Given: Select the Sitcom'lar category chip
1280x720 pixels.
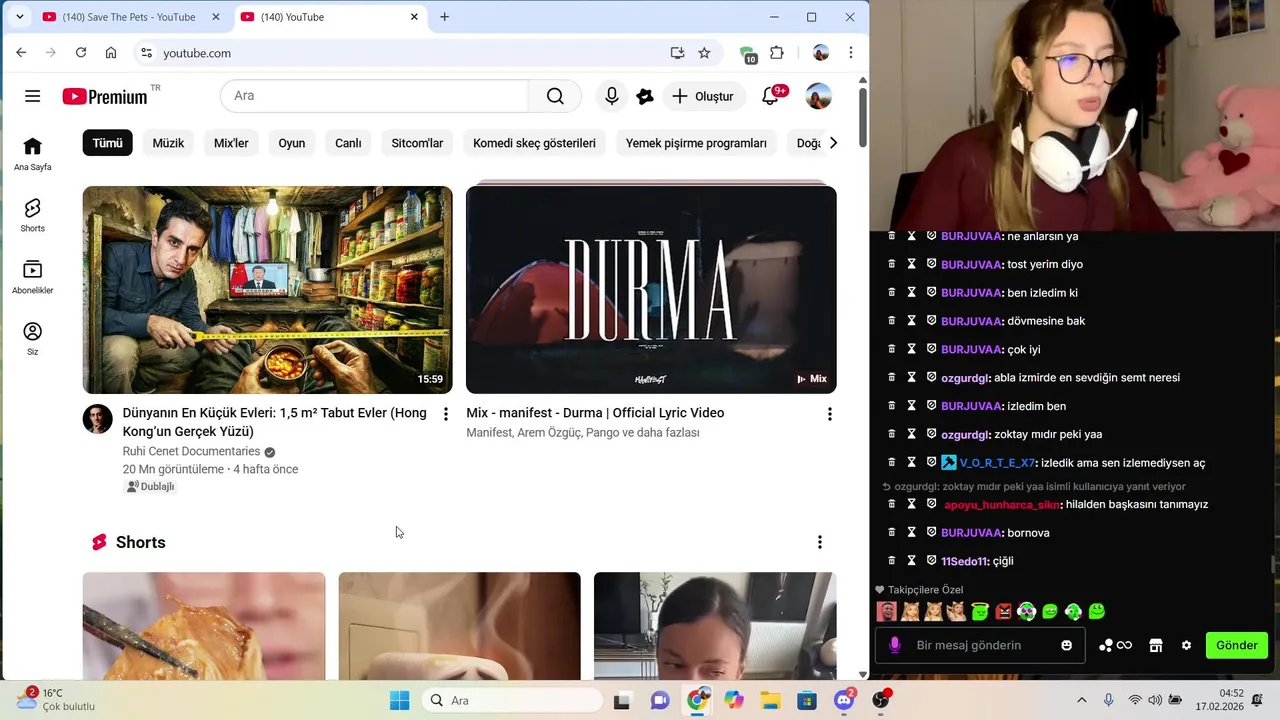Looking at the screenshot, I should pyautogui.click(x=417, y=143).
